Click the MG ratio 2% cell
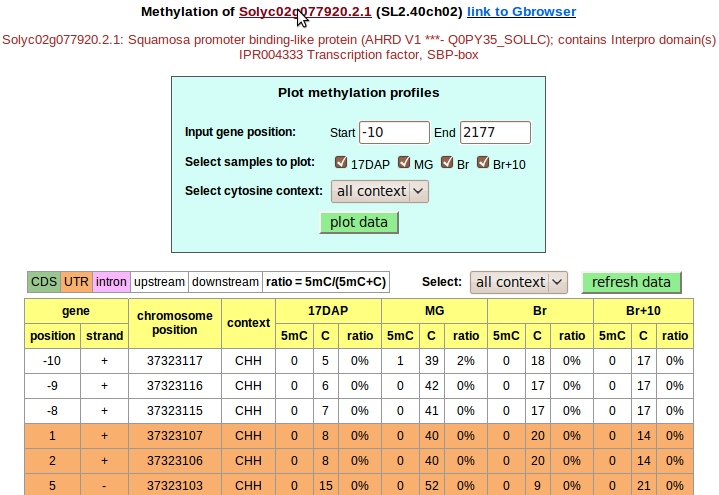The image size is (719, 495). click(x=466, y=361)
